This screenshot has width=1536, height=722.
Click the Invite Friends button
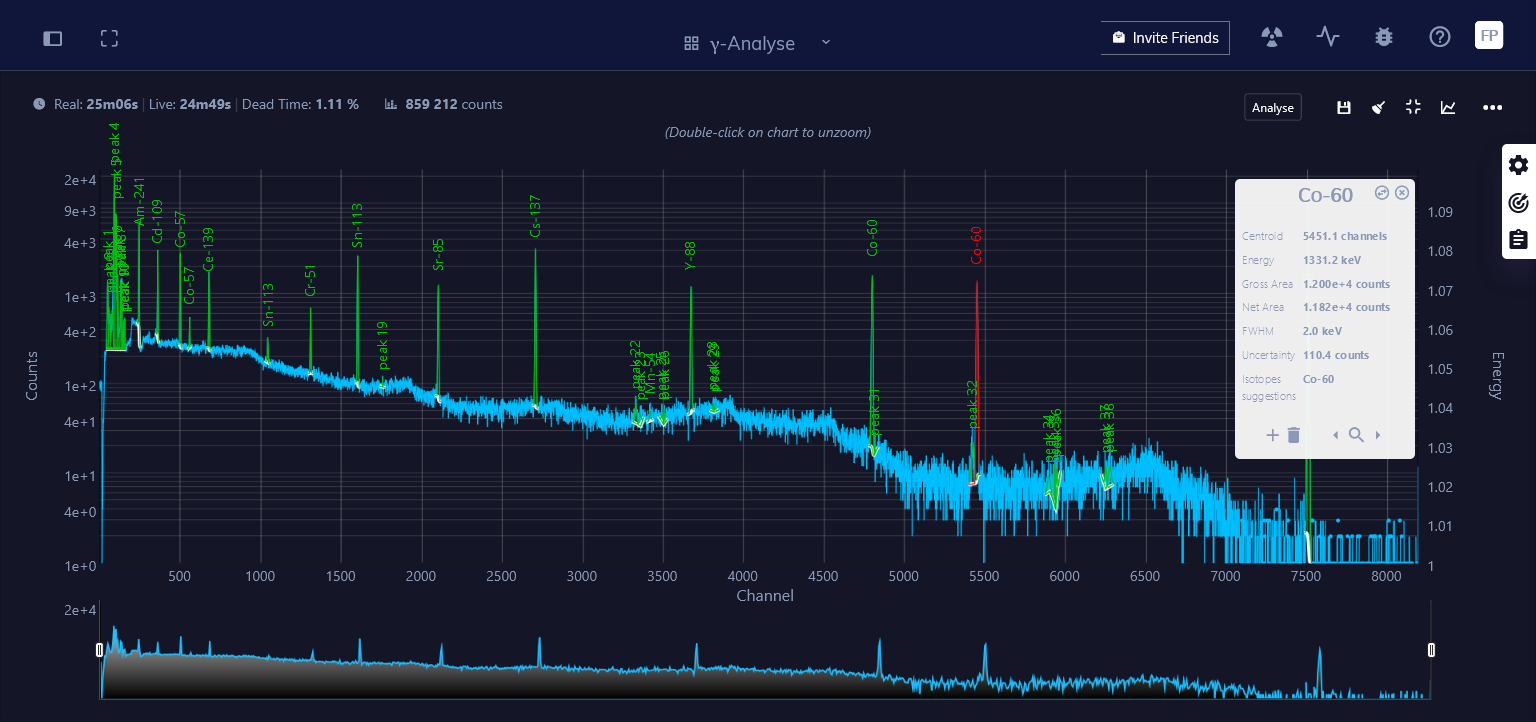(x=1165, y=38)
